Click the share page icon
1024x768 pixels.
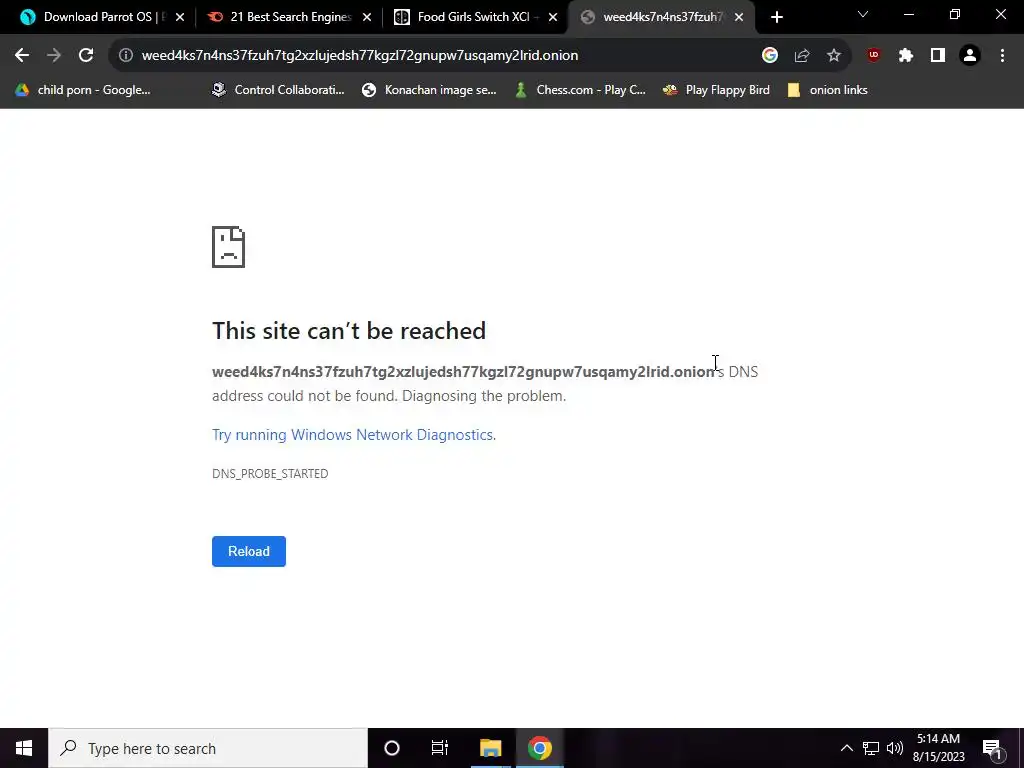[x=801, y=56]
